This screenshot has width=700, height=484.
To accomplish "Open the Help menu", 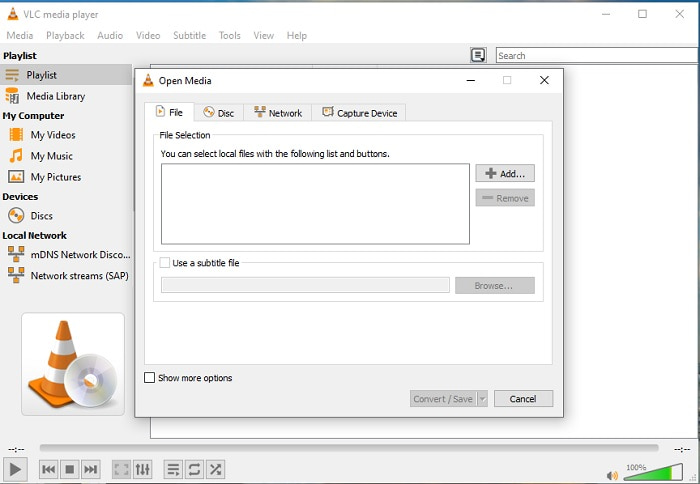I will coord(296,35).
